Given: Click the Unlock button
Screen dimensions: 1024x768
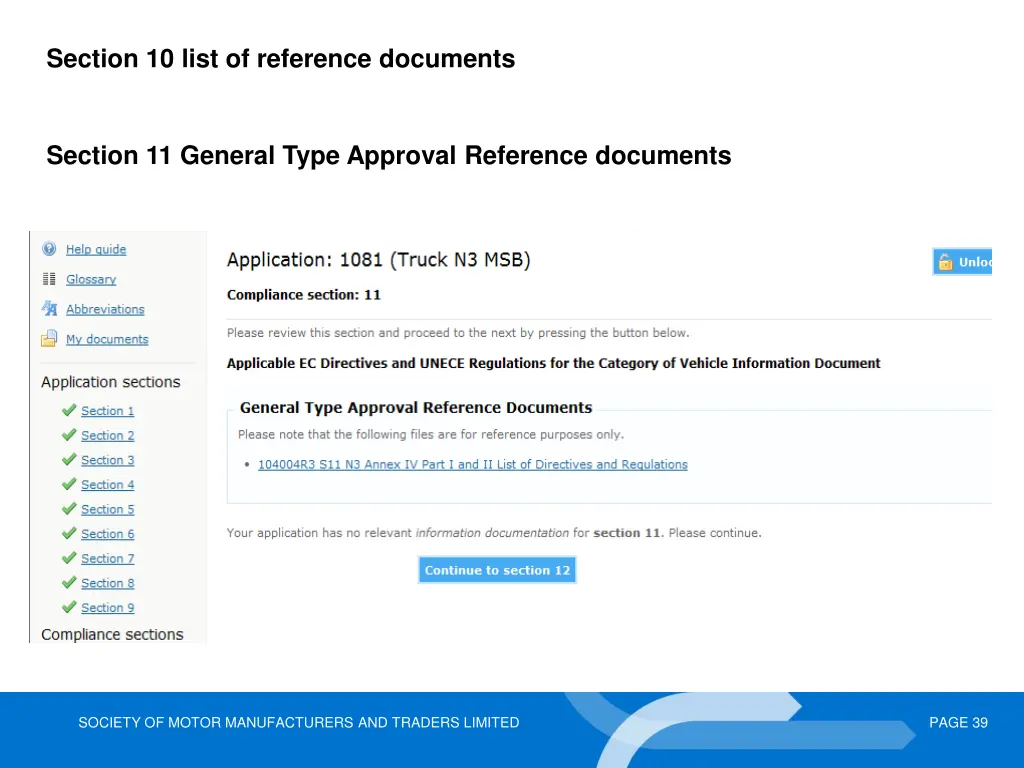Looking at the screenshot, I should (x=962, y=262).
